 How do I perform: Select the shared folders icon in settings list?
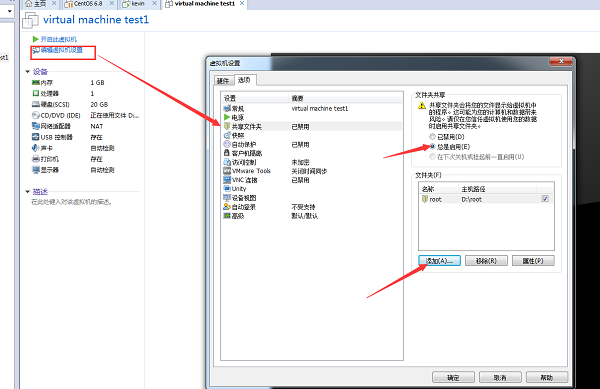(227, 126)
